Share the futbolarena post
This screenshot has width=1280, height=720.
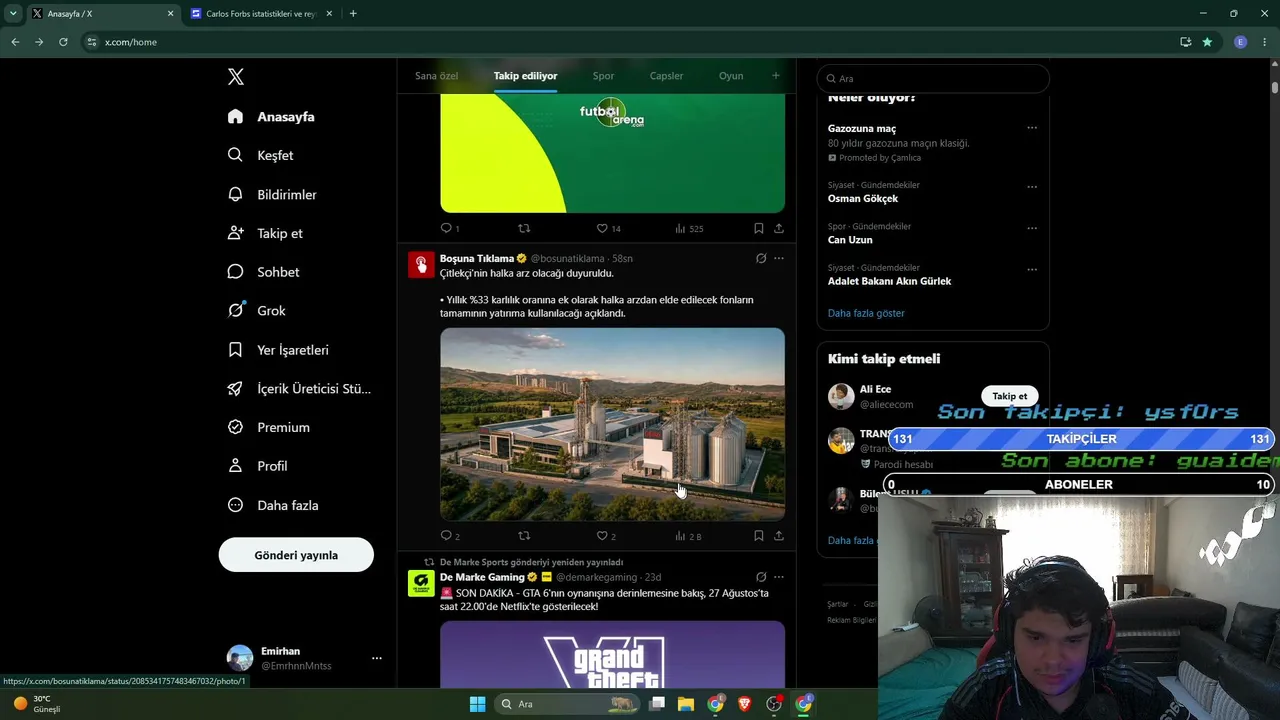(779, 228)
